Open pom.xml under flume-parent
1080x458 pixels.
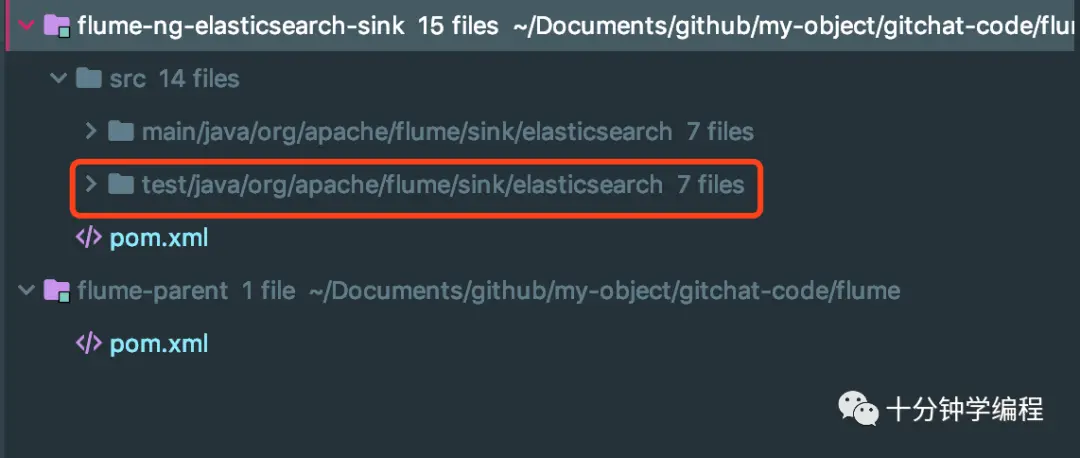click(158, 343)
